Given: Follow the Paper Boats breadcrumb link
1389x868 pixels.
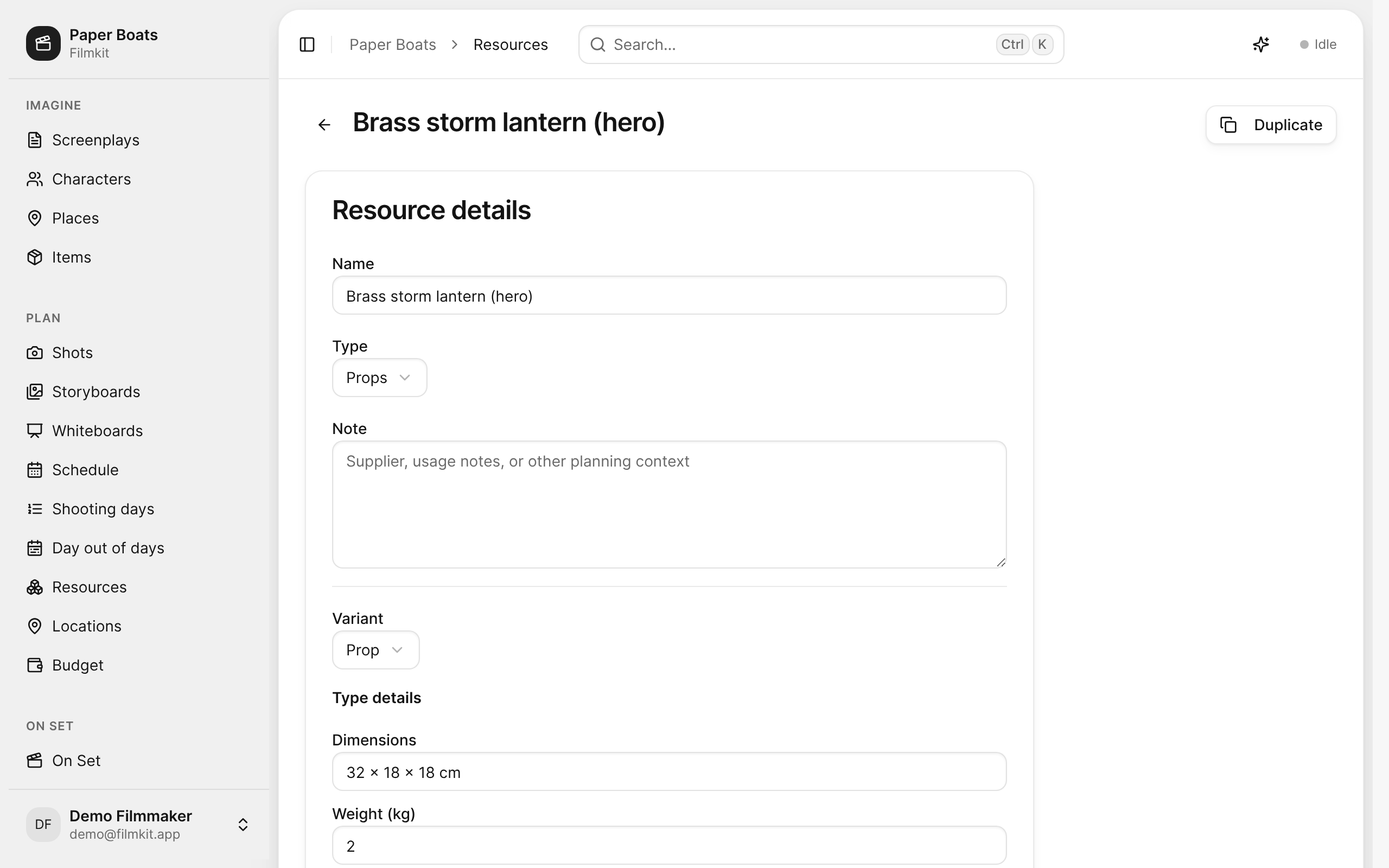Looking at the screenshot, I should tap(393, 44).
